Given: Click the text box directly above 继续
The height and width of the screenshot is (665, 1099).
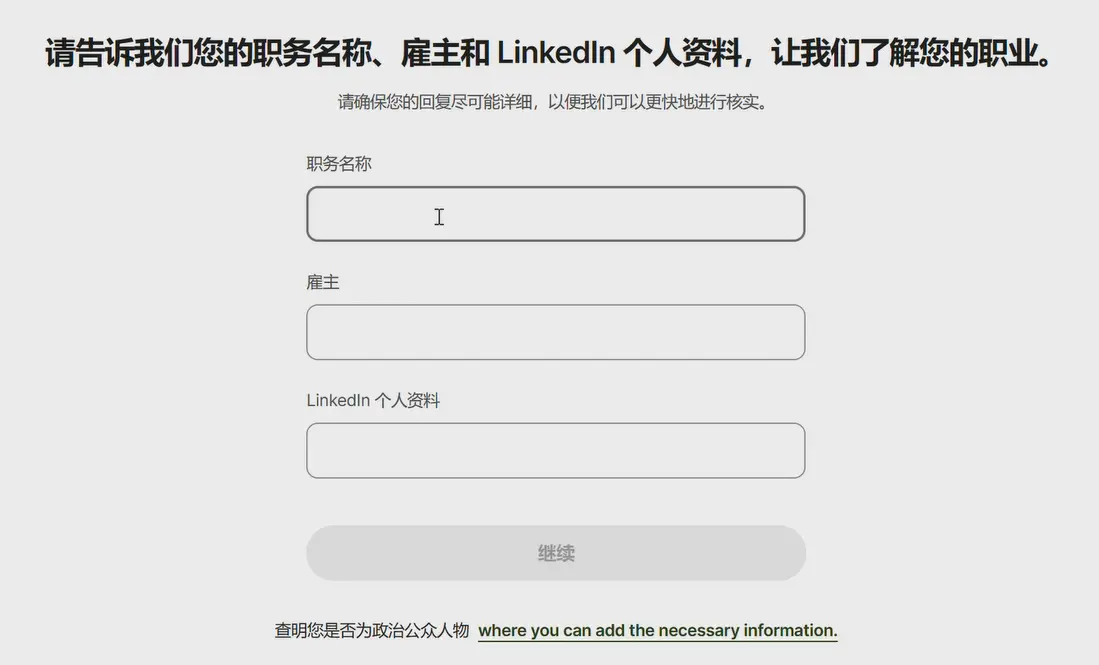Looking at the screenshot, I should pos(555,450).
